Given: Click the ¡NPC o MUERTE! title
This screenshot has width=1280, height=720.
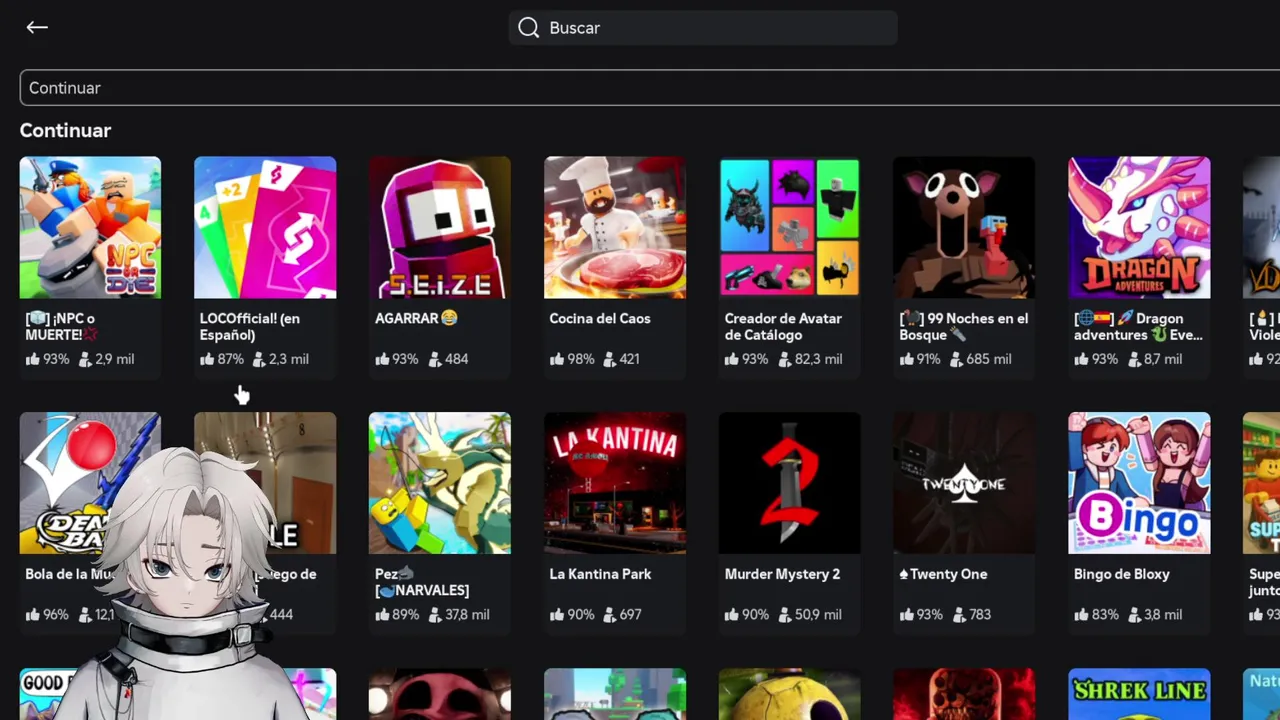Looking at the screenshot, I should [x=60, y=326].
